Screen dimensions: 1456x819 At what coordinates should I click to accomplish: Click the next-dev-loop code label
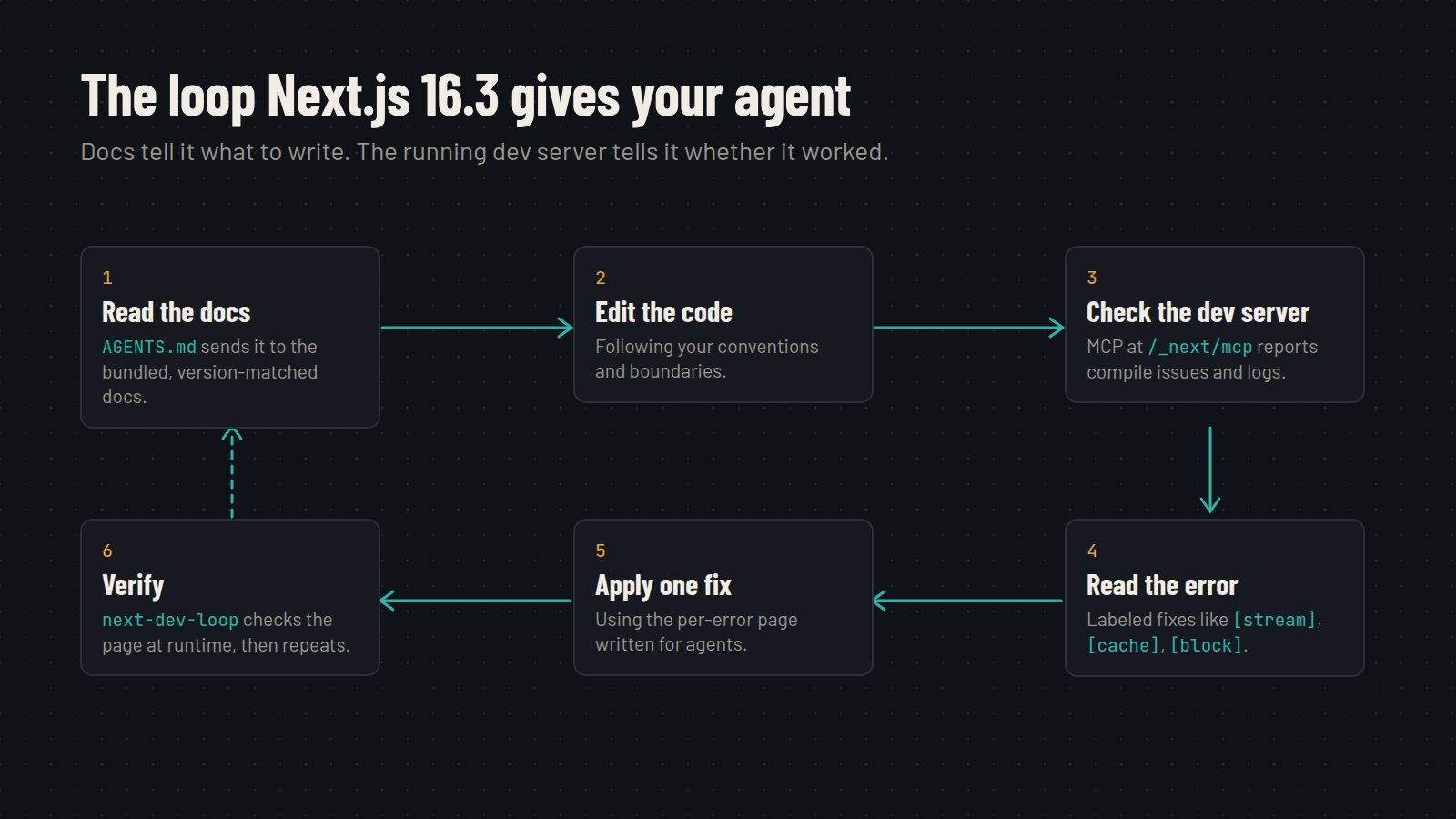click(x=170, y=620)
